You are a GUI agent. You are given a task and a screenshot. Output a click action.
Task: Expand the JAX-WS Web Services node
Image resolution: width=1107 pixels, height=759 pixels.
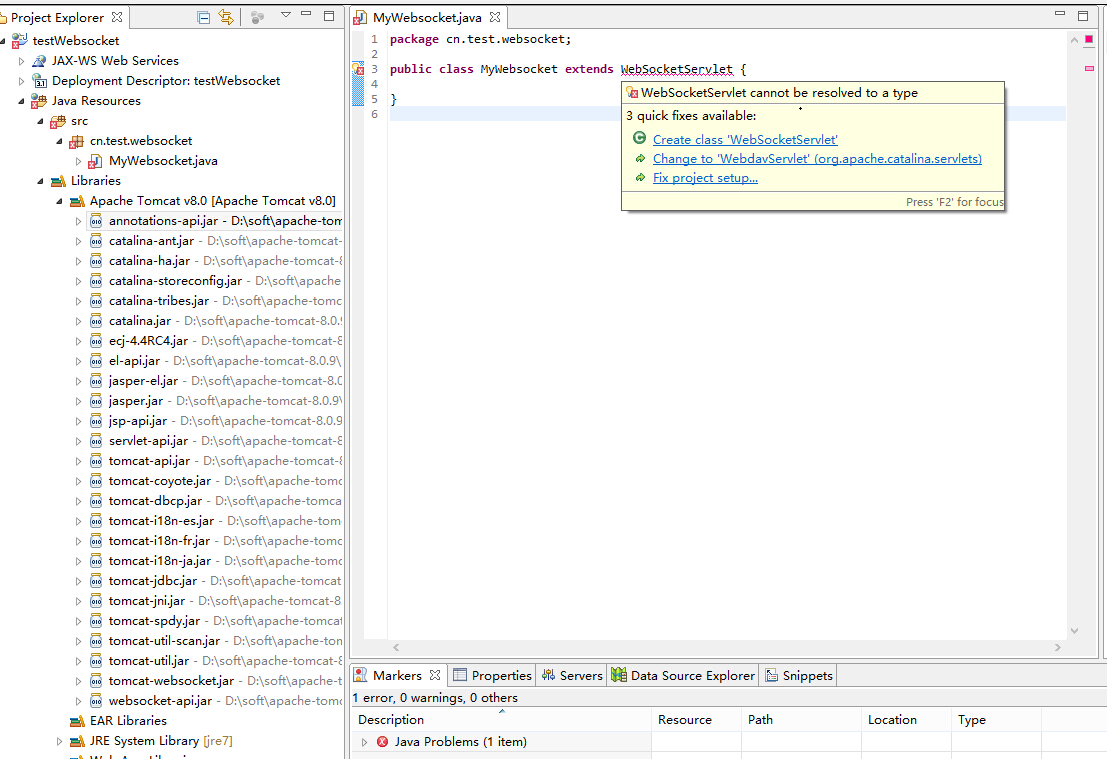click(22, 61)
